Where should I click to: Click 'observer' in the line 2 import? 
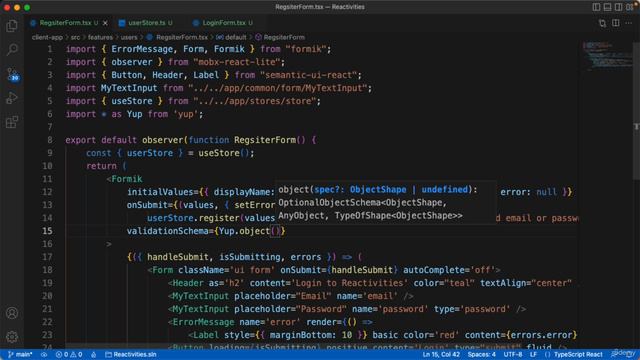[x=131, y=62]
